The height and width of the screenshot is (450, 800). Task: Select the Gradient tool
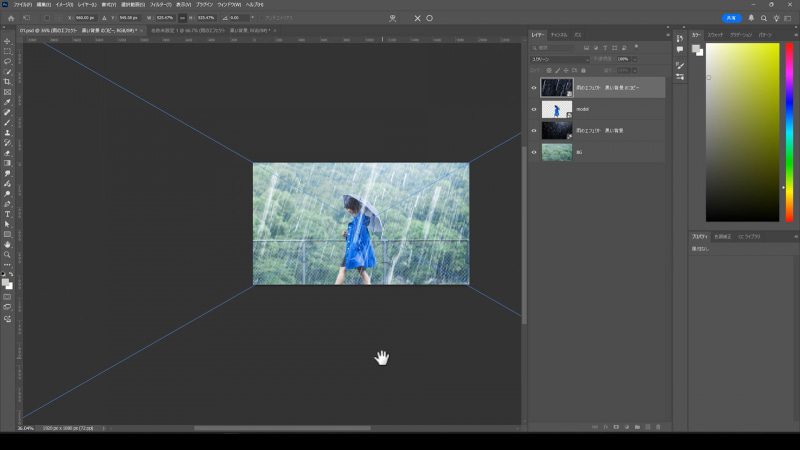[7, 163]
